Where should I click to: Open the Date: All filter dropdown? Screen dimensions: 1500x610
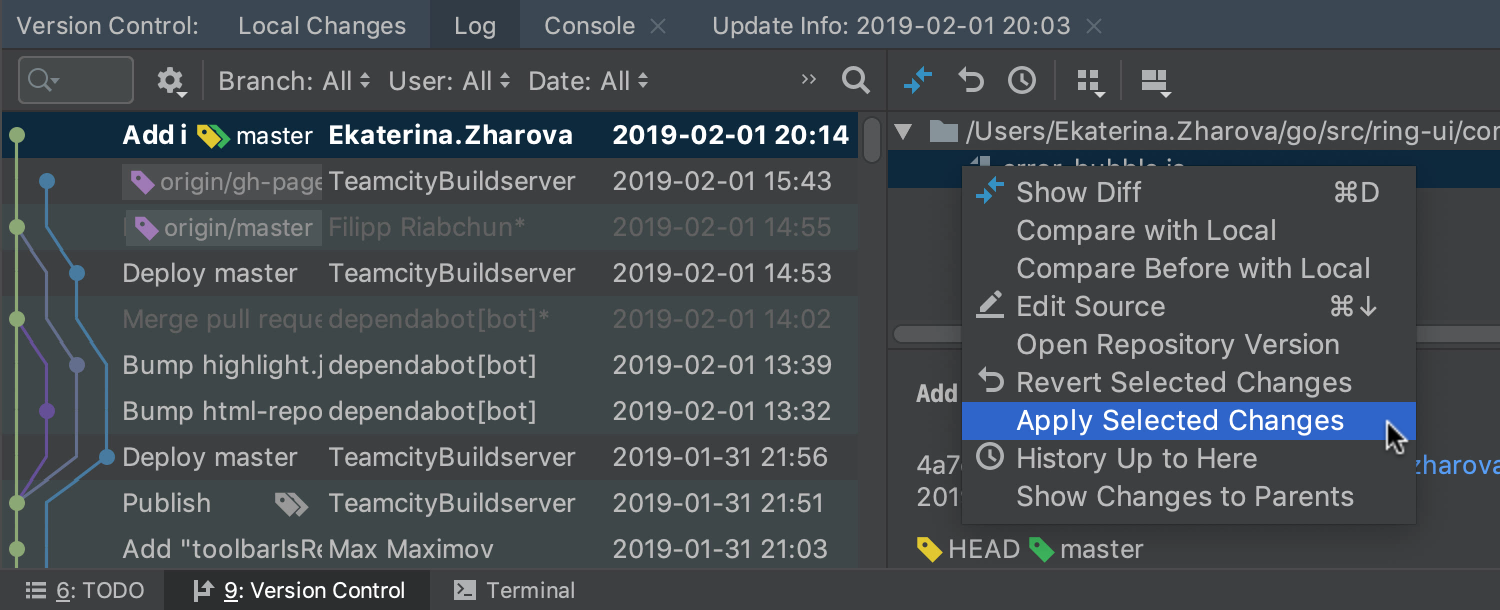[589, 81]
